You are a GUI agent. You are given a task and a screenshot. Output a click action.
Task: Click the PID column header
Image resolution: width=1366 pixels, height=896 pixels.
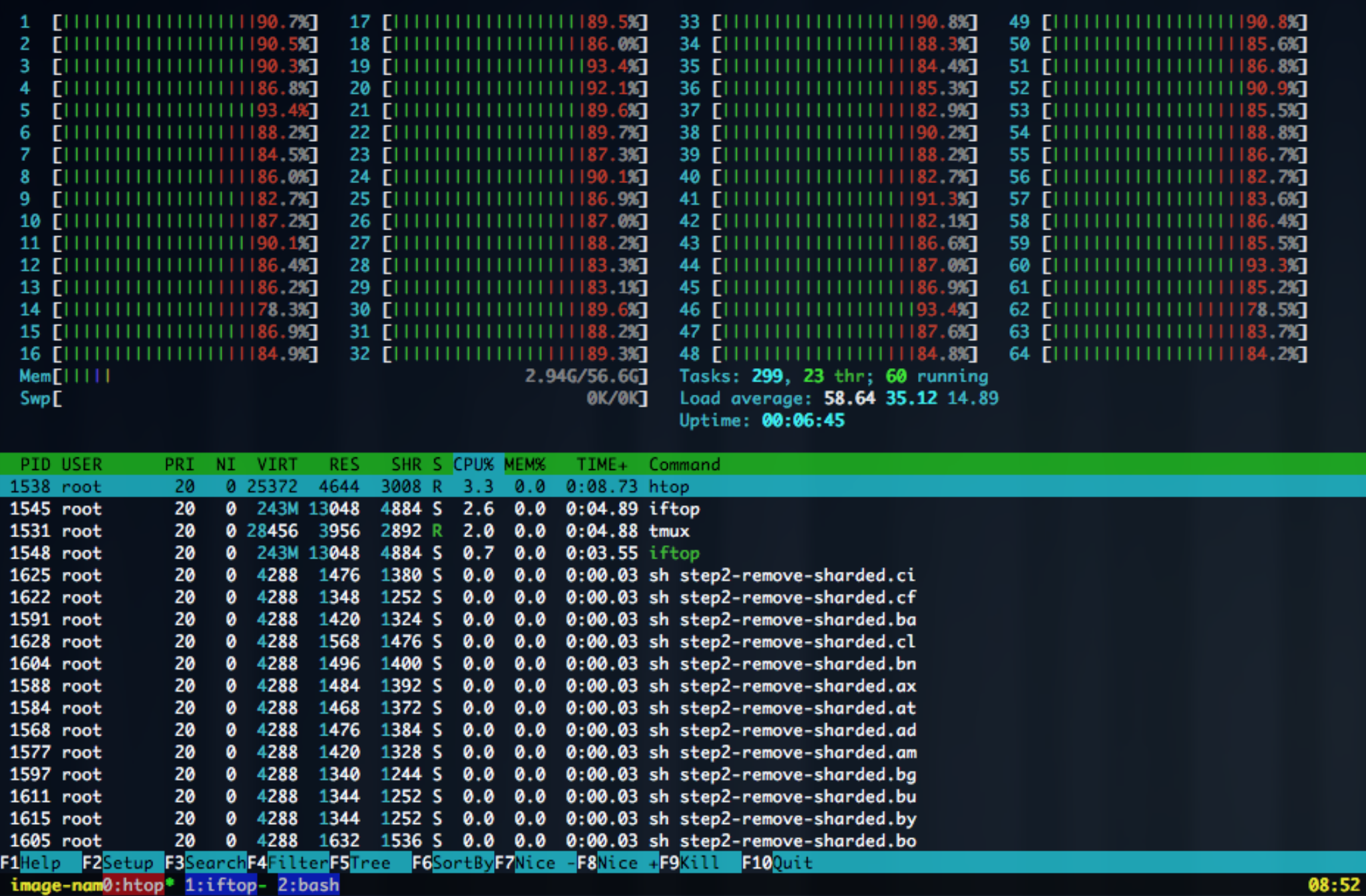coord(35,464)
